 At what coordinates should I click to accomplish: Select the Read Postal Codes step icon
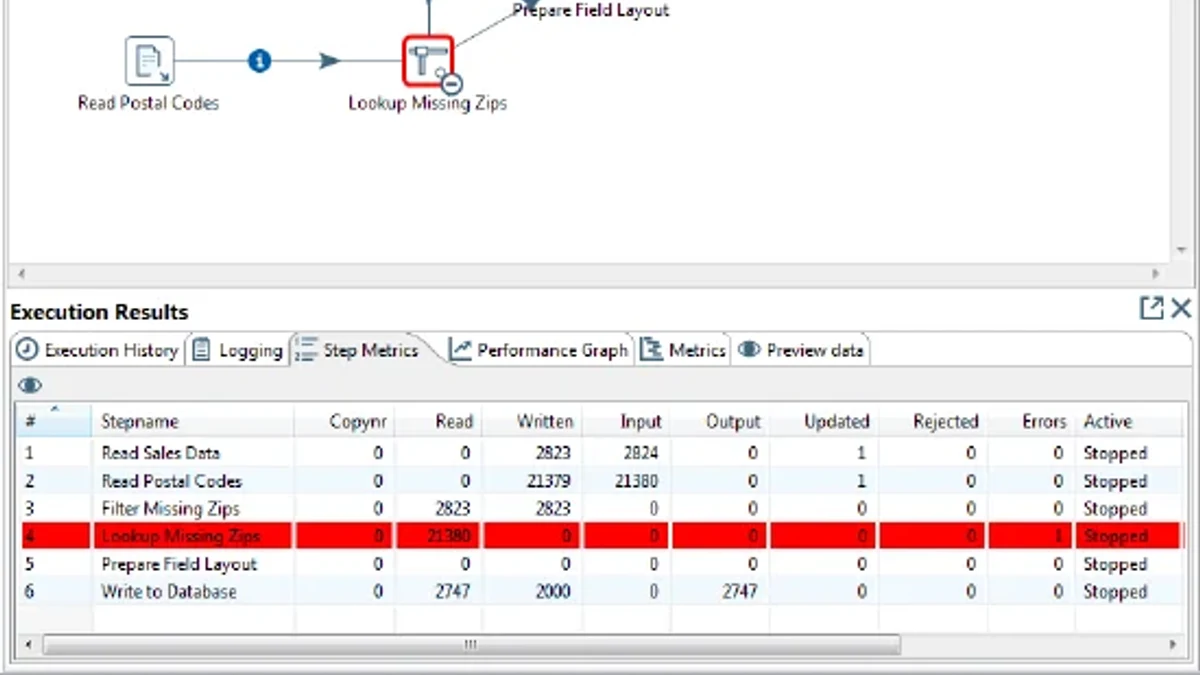(x=149, y=61)
